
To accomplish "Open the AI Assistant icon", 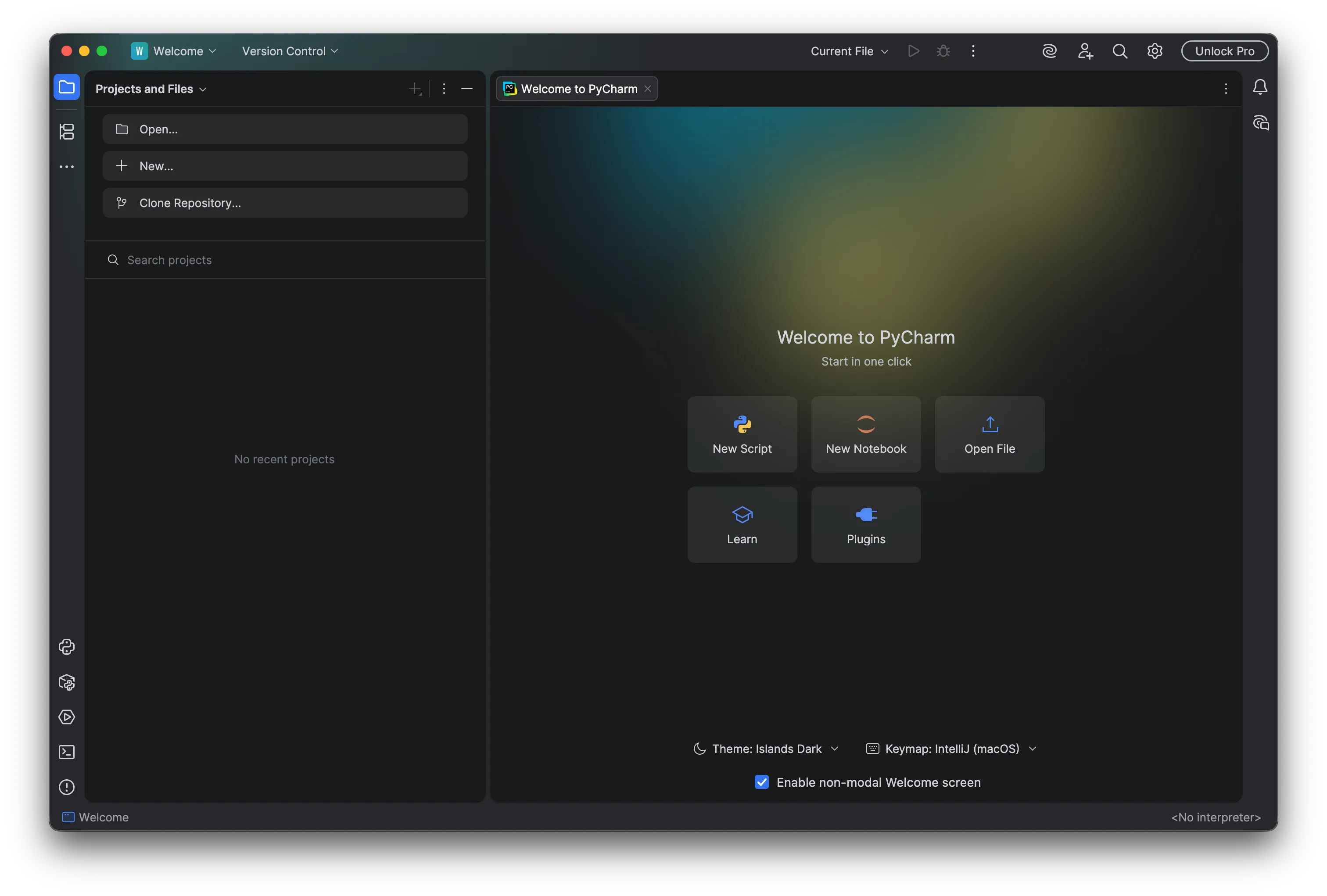I will coord(1050,51).
